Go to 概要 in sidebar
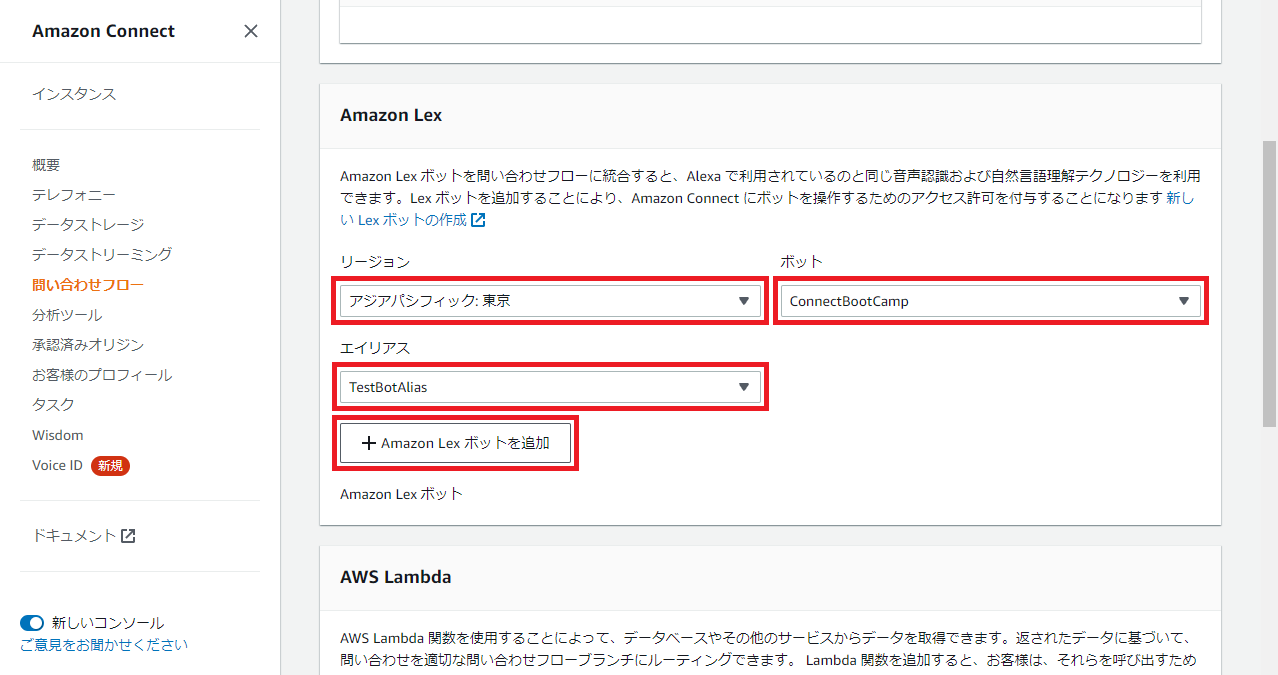The height and width of the screenshot is (675, 1278). pos(46,165)
